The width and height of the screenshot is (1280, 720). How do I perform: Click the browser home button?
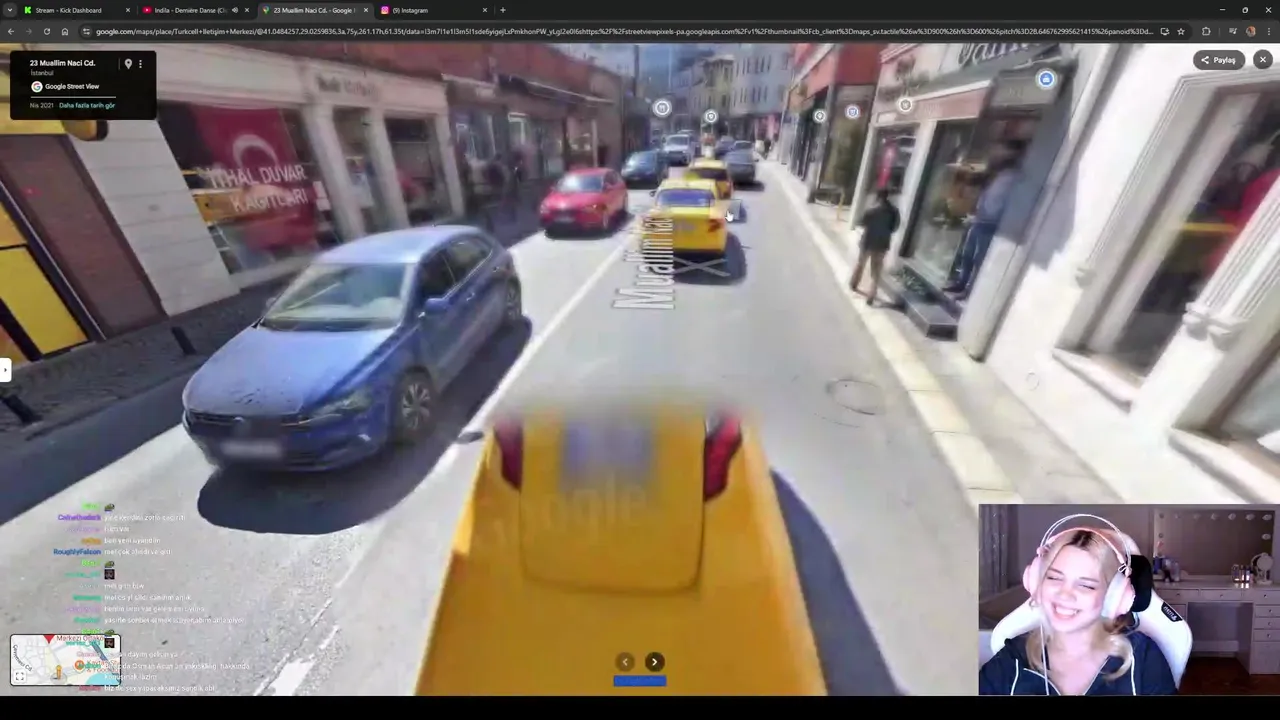64,31
